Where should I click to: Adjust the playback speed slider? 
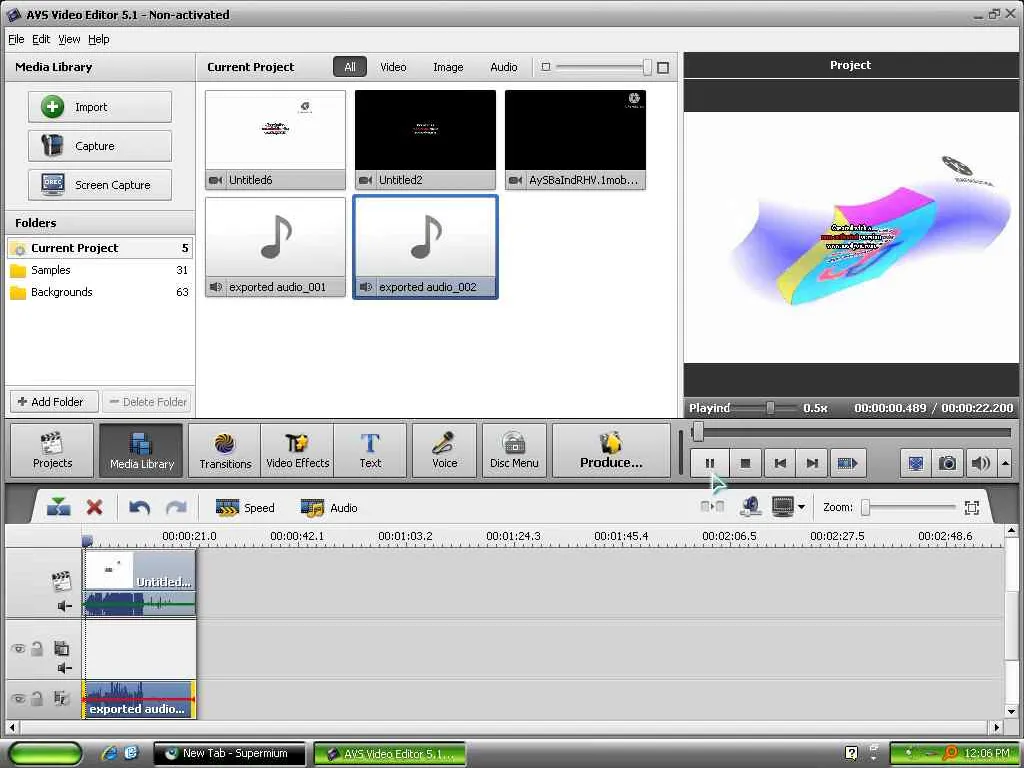pyautogui.click(x=771, y=408)
